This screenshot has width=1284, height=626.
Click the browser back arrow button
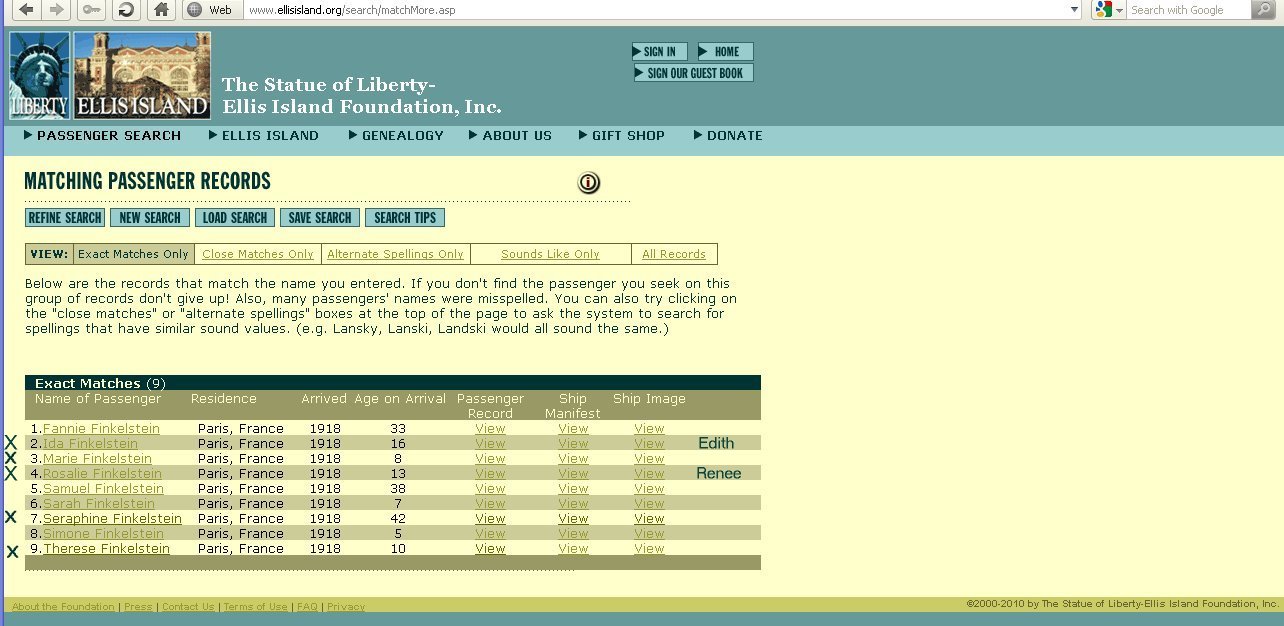(25, 10)
